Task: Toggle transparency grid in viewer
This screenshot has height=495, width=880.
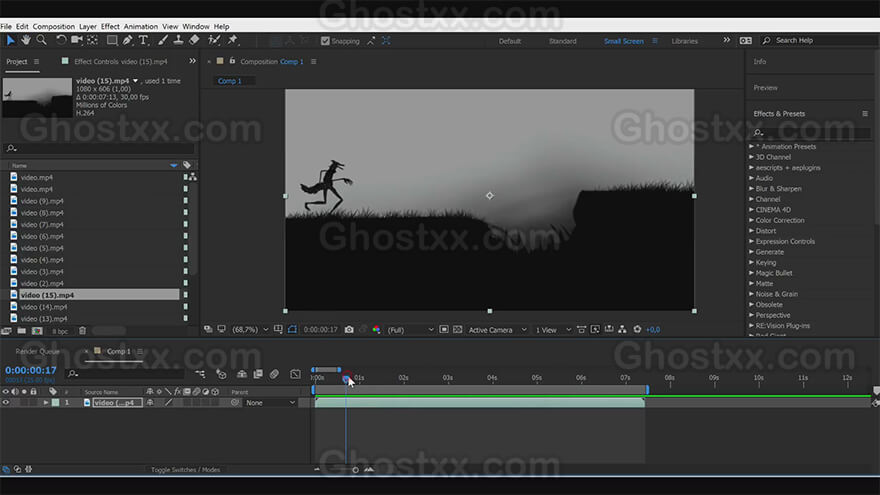Action: [457, 329]
